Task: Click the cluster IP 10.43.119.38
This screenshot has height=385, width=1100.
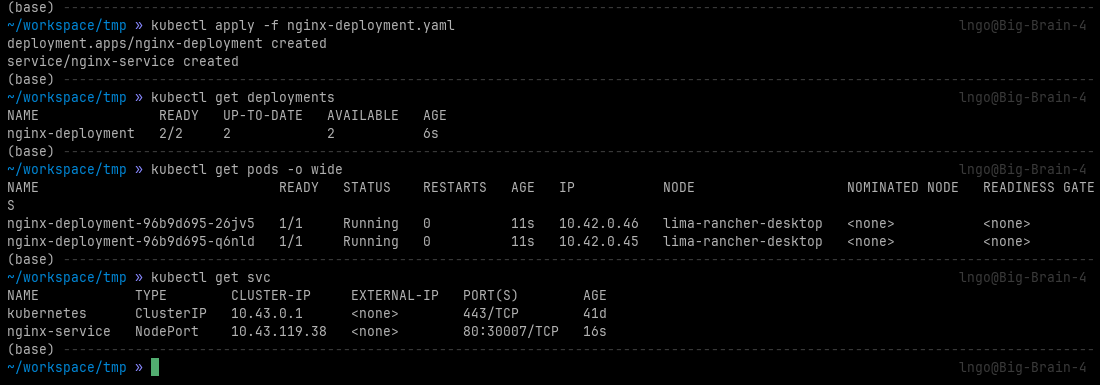Action: click(279, 331)
